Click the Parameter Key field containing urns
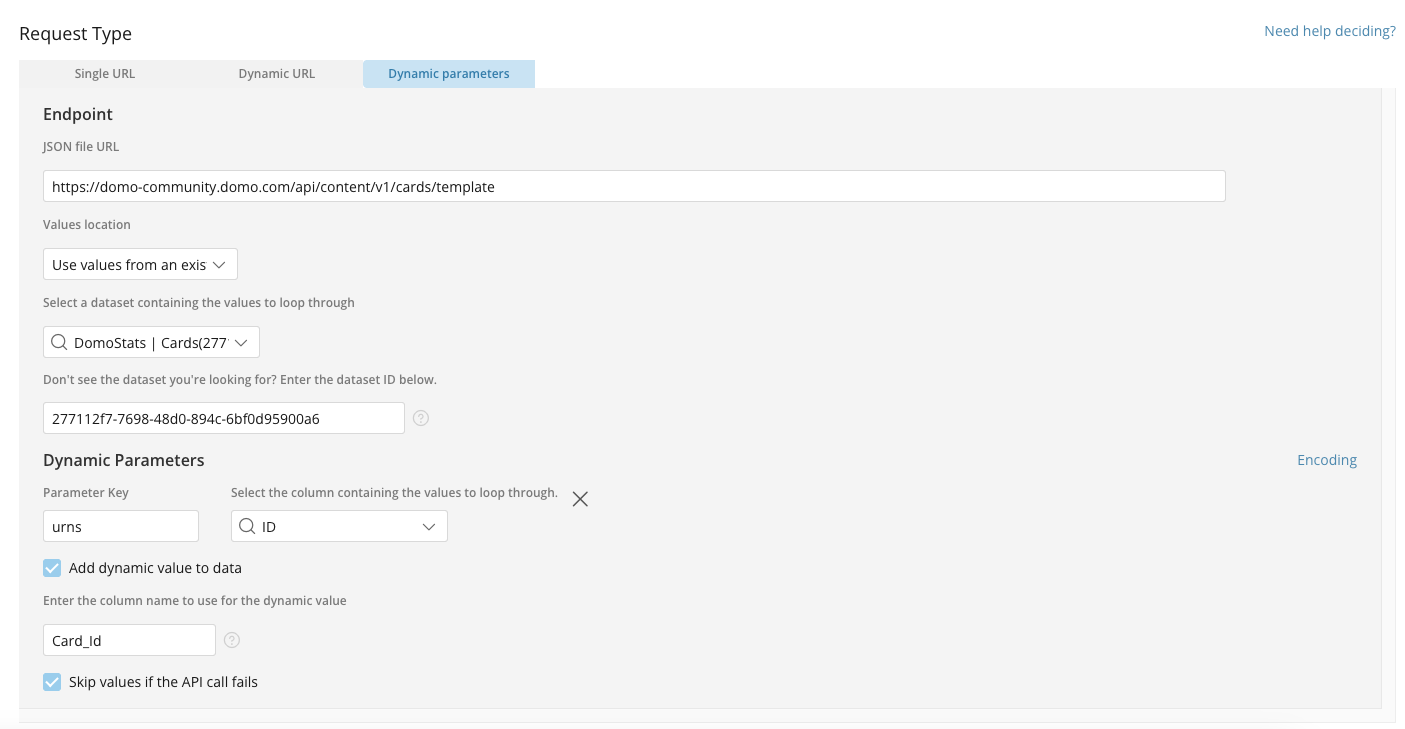This screenshot has height=729, width=1405. [120, 526]
